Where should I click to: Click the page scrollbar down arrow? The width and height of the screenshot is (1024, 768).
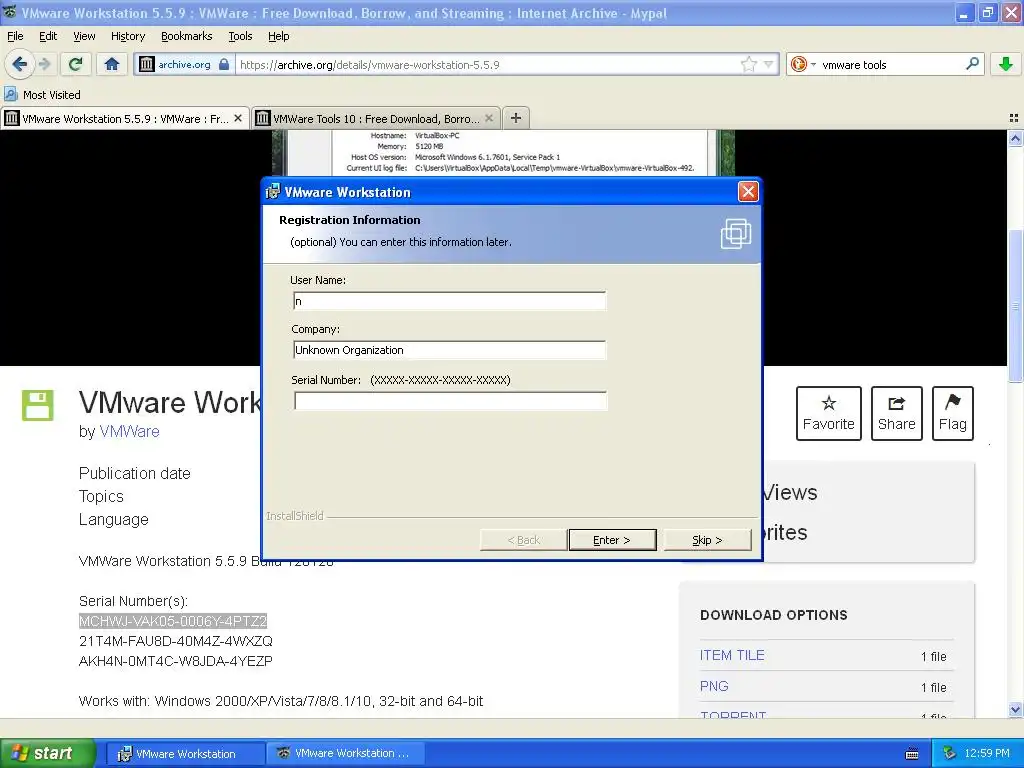click(1015, 710)
